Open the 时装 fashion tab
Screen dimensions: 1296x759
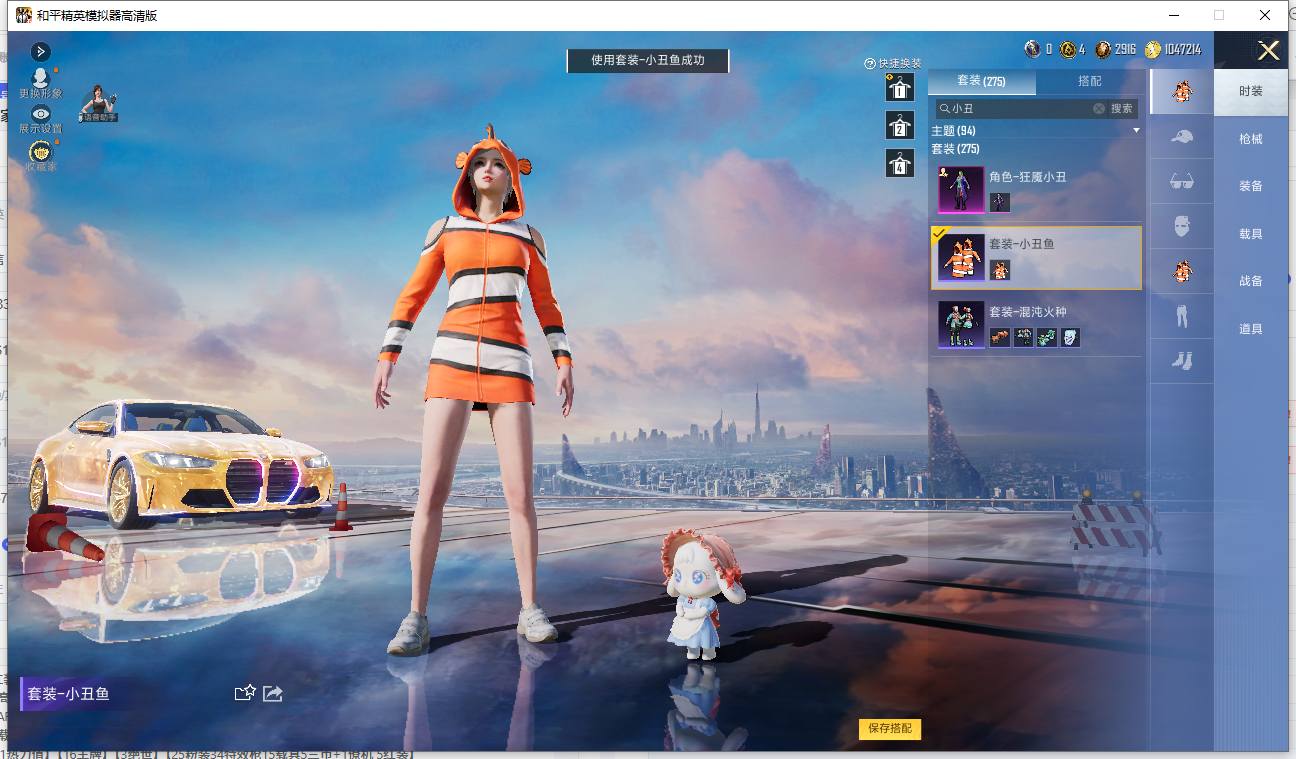click(1251, 91)
